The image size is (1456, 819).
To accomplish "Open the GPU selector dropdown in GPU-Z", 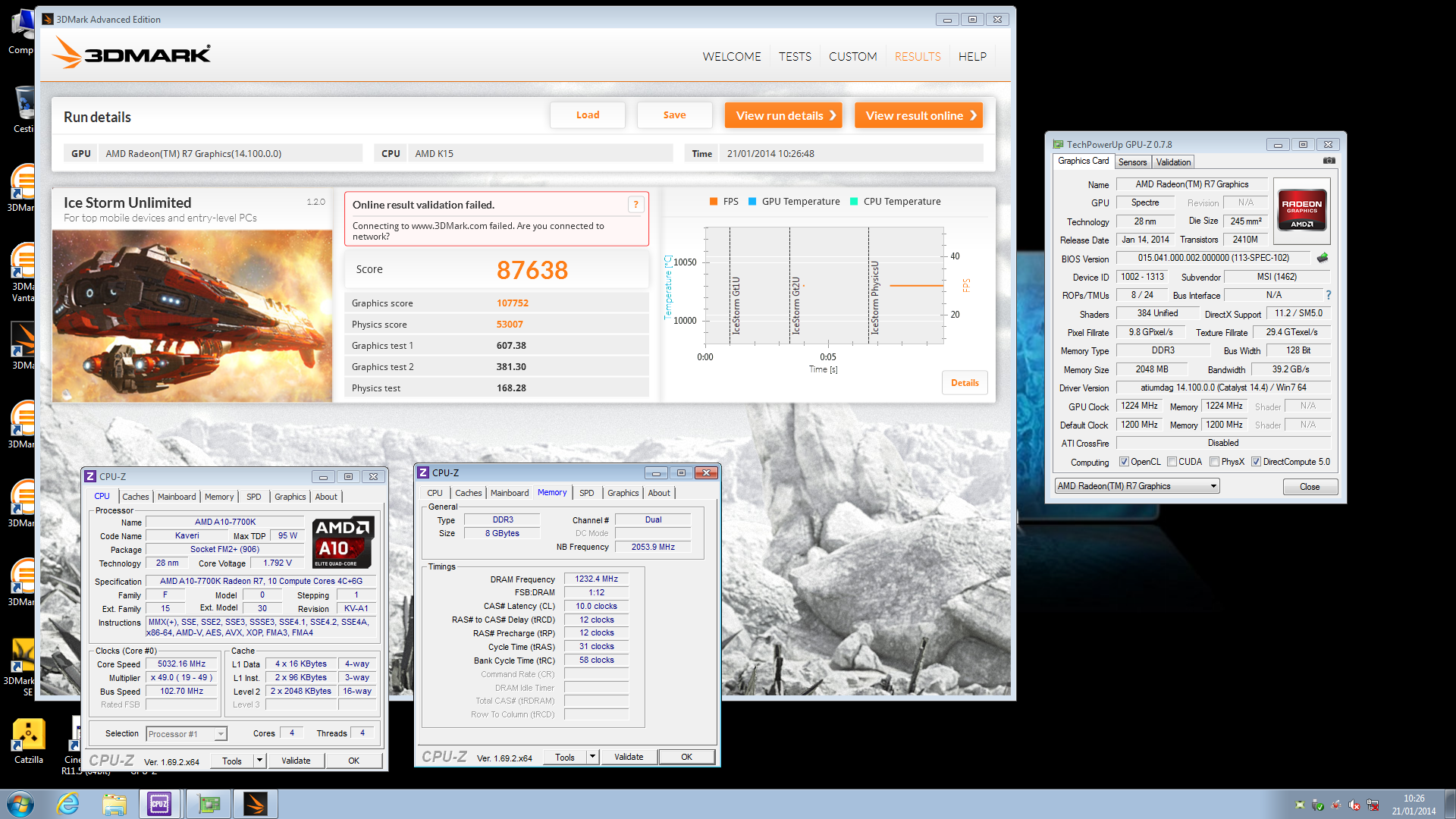I will tap(1137, 486).
